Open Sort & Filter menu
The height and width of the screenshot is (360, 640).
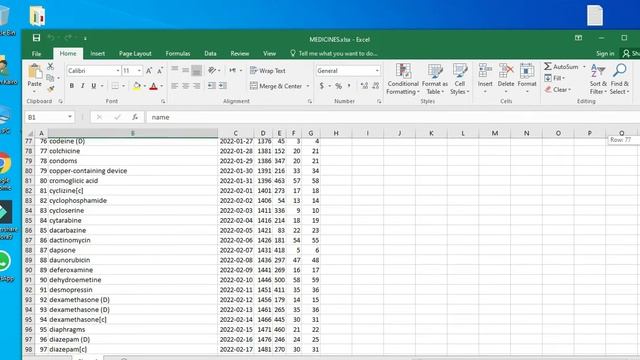[x=598, y=80]
